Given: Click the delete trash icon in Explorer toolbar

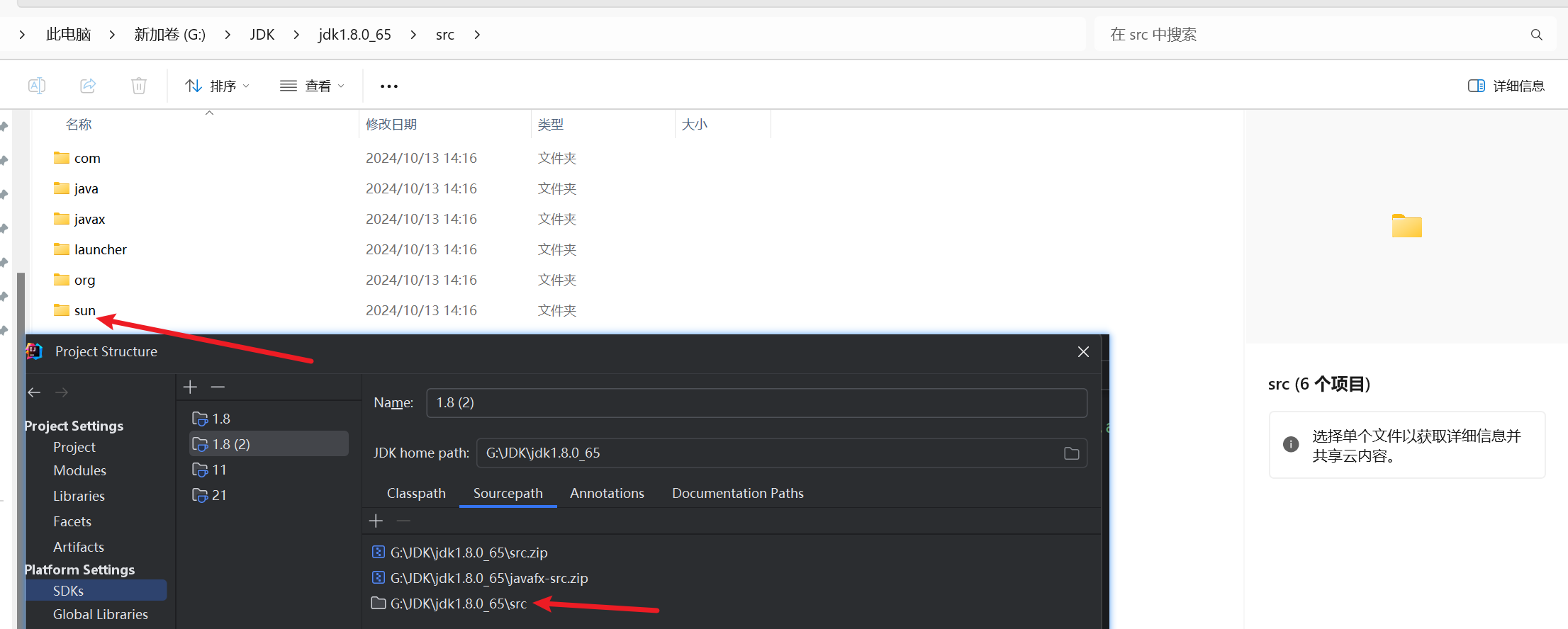Looking at the screenshot, I should pyautogui.click(x=139, y=86).
